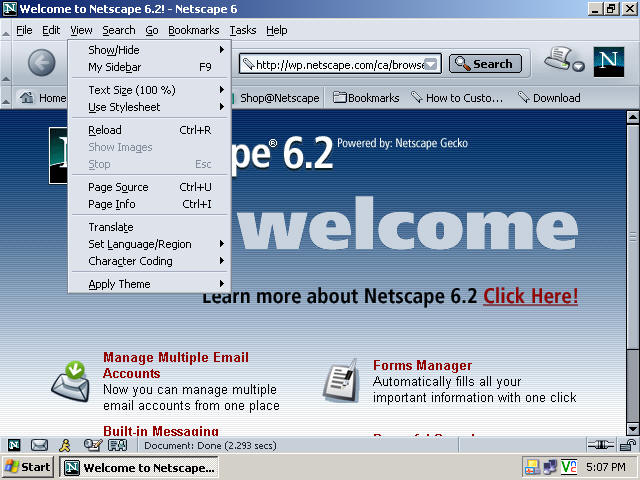Screen dimensions: 640x480
Task: Click the security padlock icon
Action: point(627,445)
